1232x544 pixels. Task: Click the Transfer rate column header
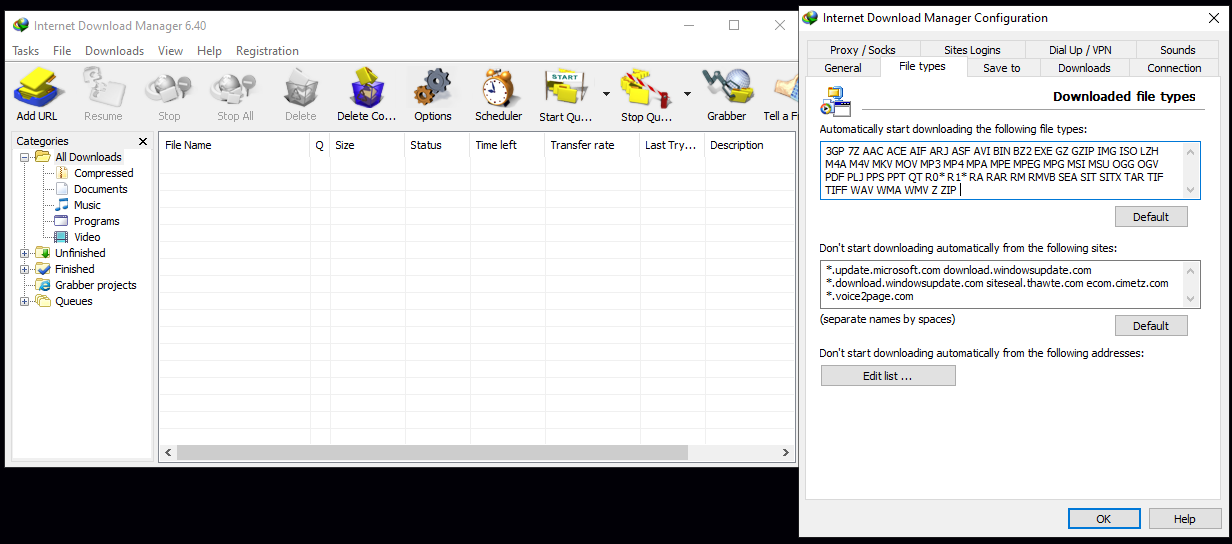592,145
